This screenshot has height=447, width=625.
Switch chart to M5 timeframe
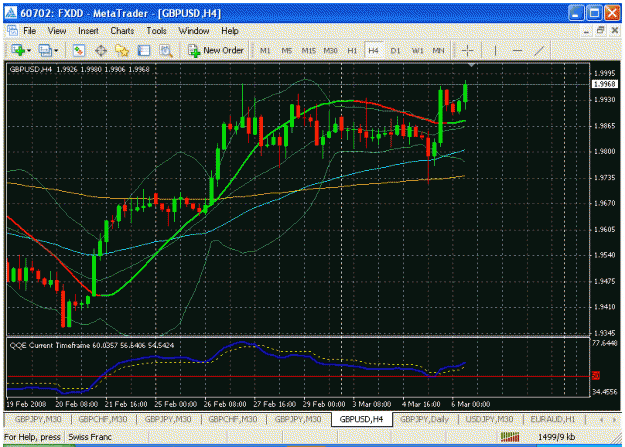[286, 51]
